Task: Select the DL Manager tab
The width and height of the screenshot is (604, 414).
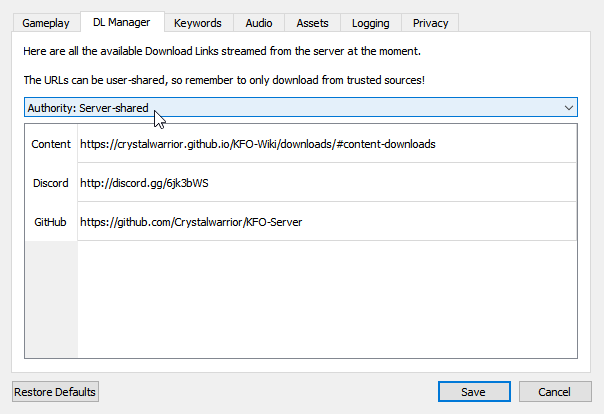Action: pos(122,22)
